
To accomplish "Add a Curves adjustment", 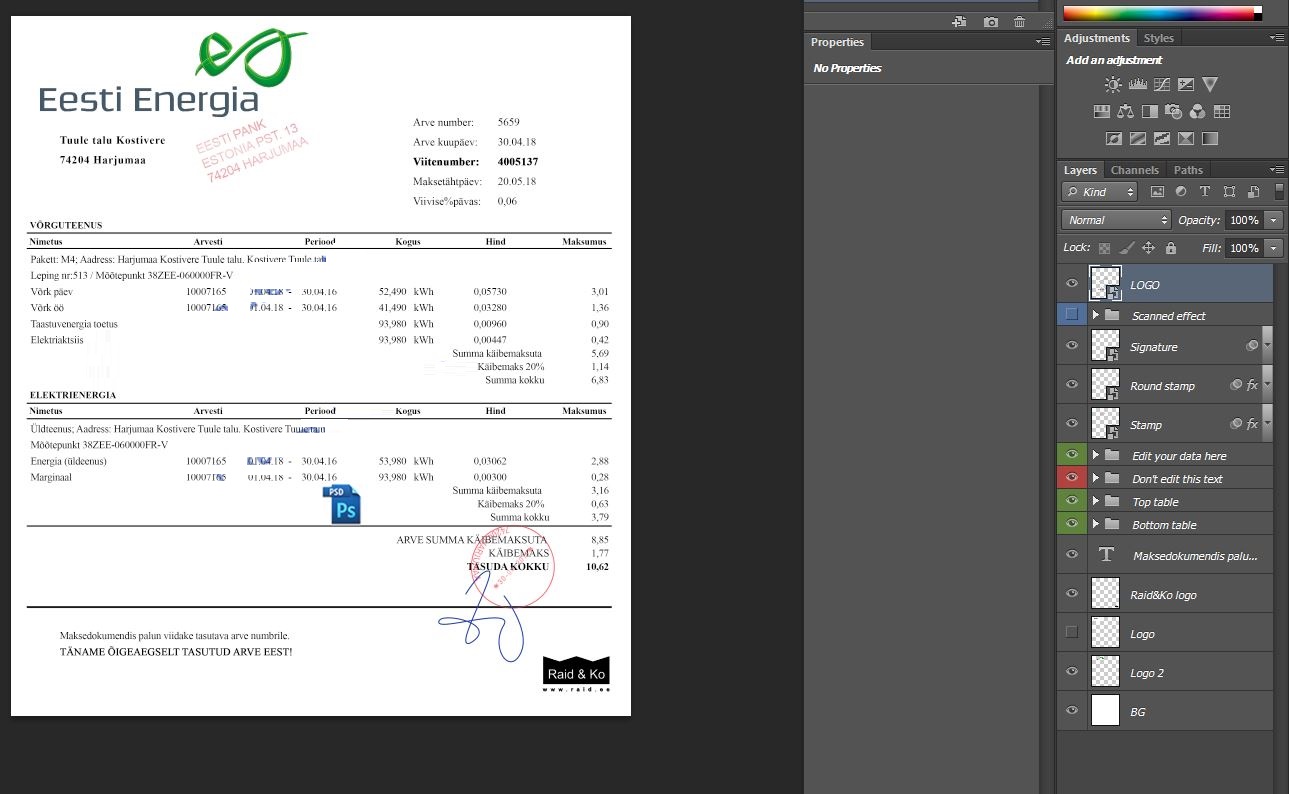I will [1161, 85].
